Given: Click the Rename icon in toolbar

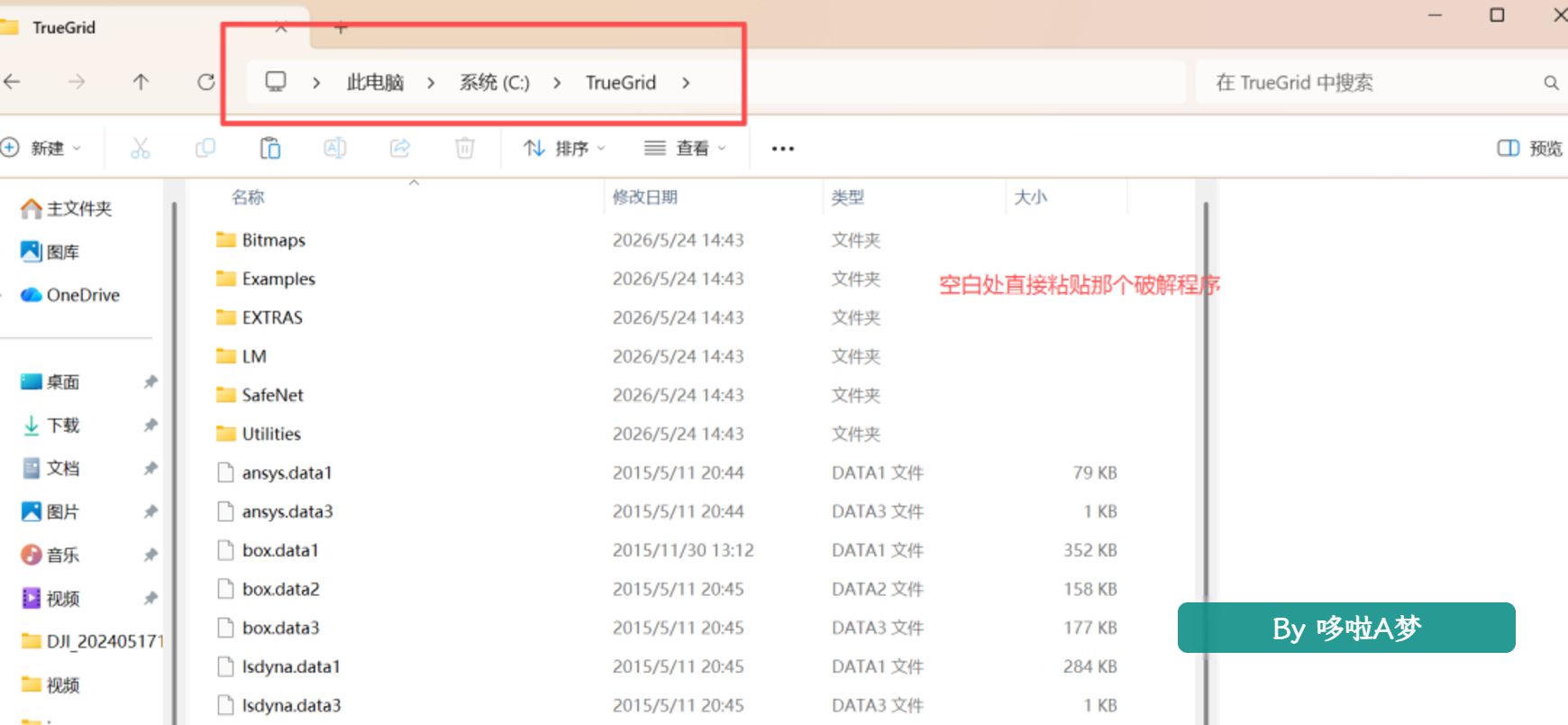Looking at the screenshot, I should (335, 148).
